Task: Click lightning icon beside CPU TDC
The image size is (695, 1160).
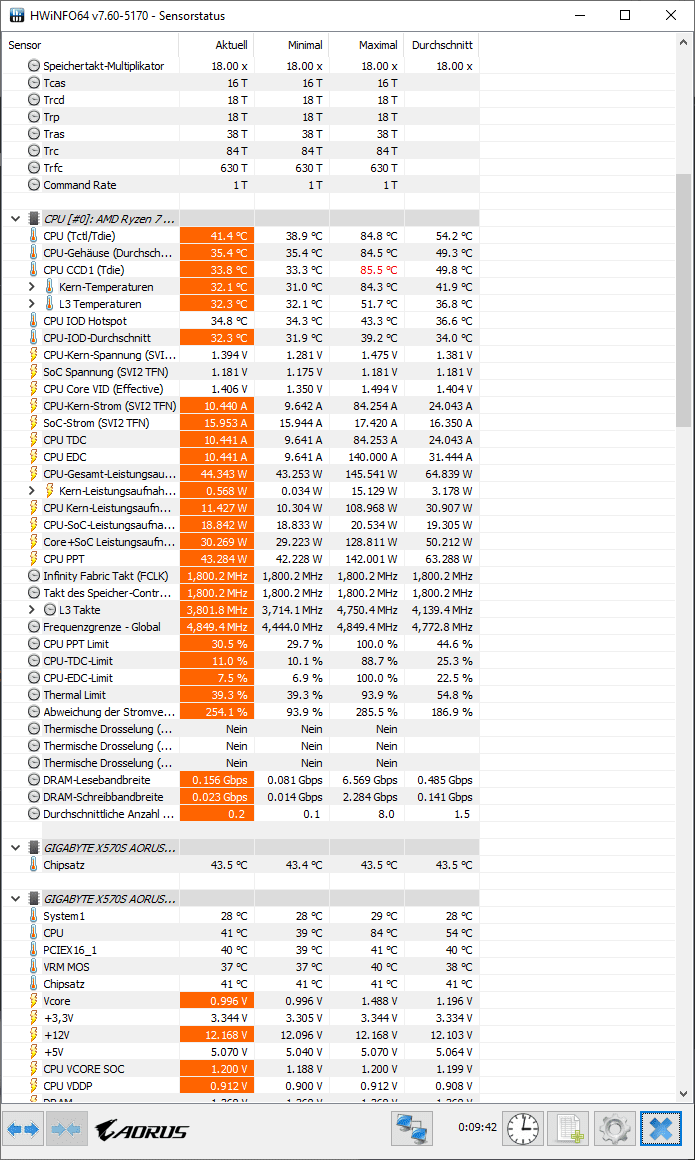Action: coord(33,440)
